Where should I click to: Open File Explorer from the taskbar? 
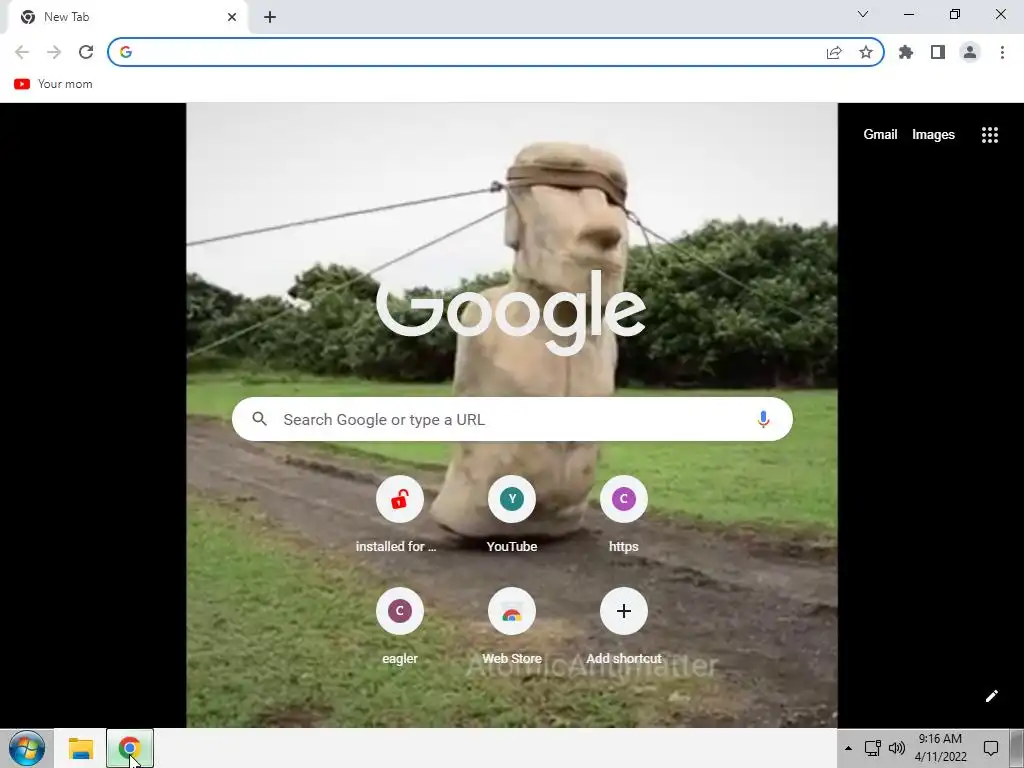click(81, 748)
